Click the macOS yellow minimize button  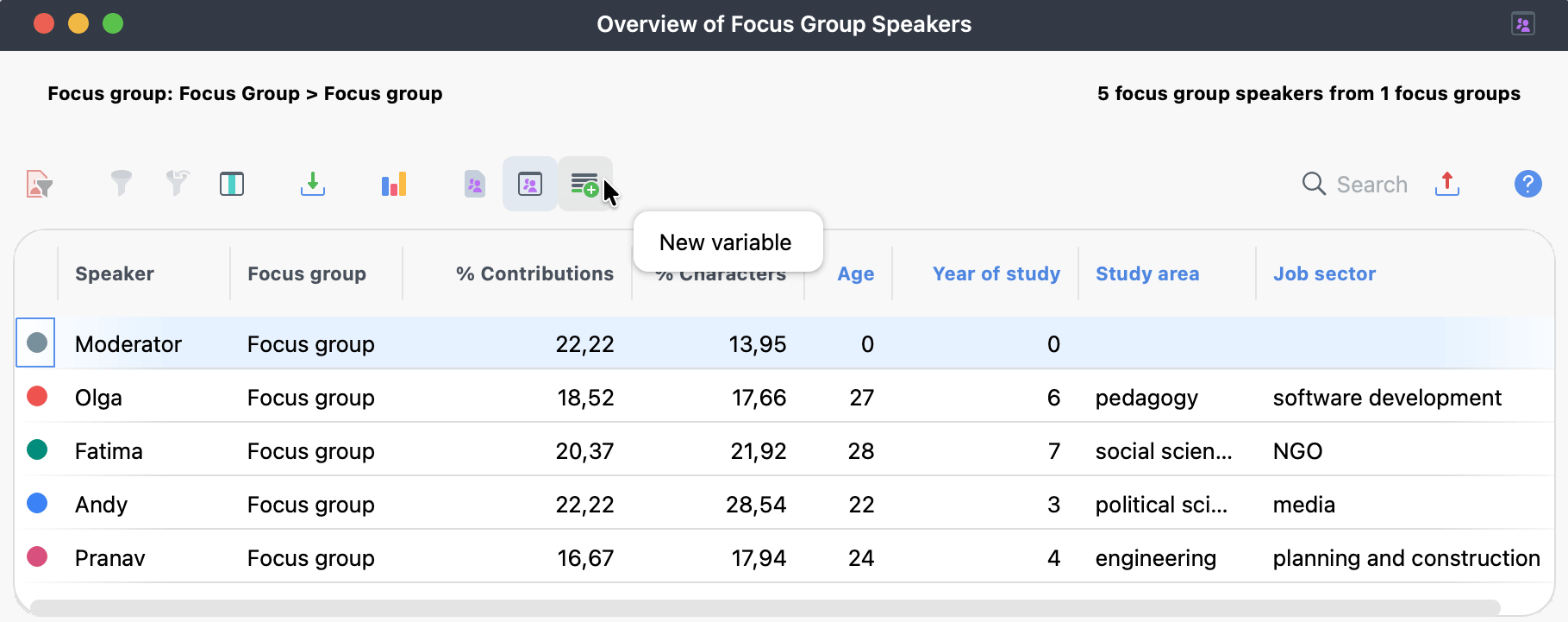tap(78, 24)
